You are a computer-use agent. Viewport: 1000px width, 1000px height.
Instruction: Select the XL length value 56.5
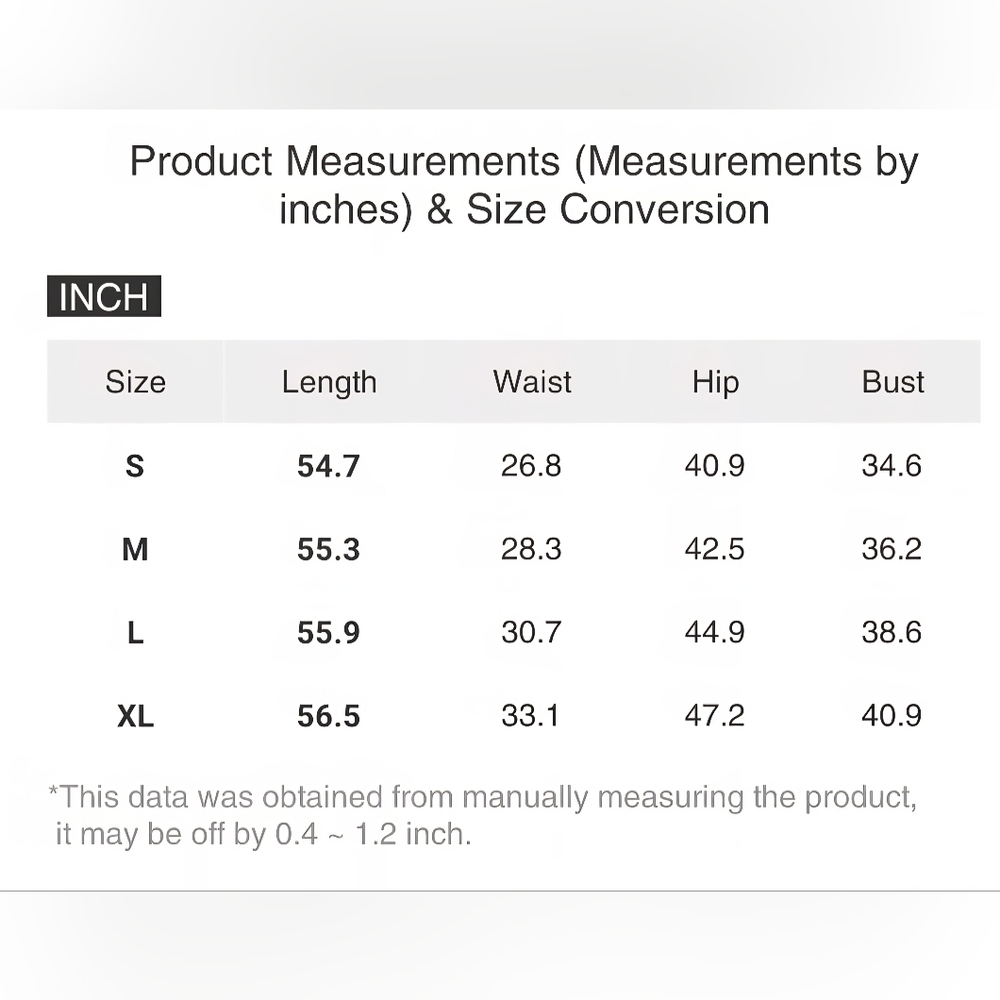328,716
